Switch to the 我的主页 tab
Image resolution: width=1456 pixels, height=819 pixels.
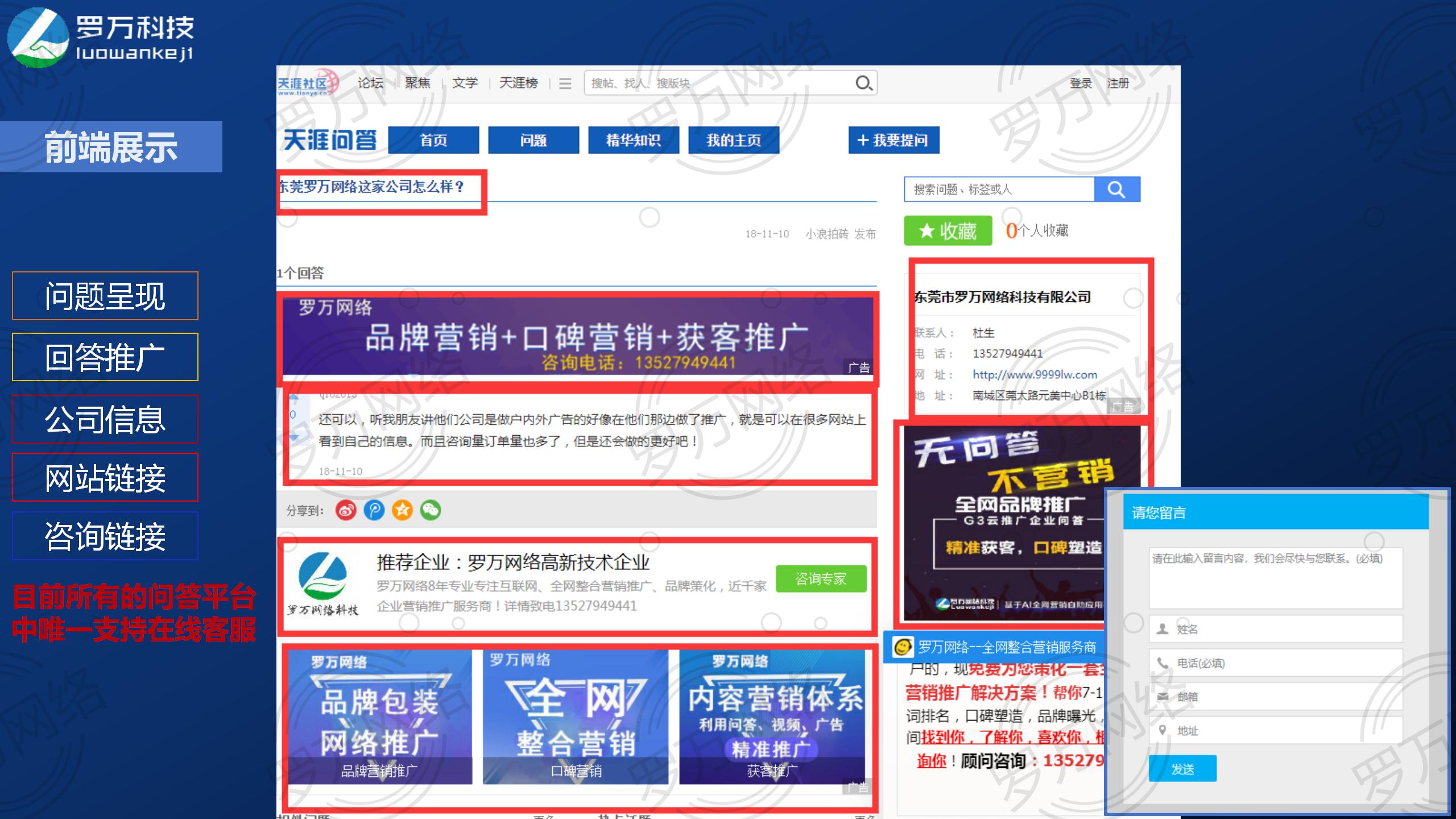(x=734, y=140)
